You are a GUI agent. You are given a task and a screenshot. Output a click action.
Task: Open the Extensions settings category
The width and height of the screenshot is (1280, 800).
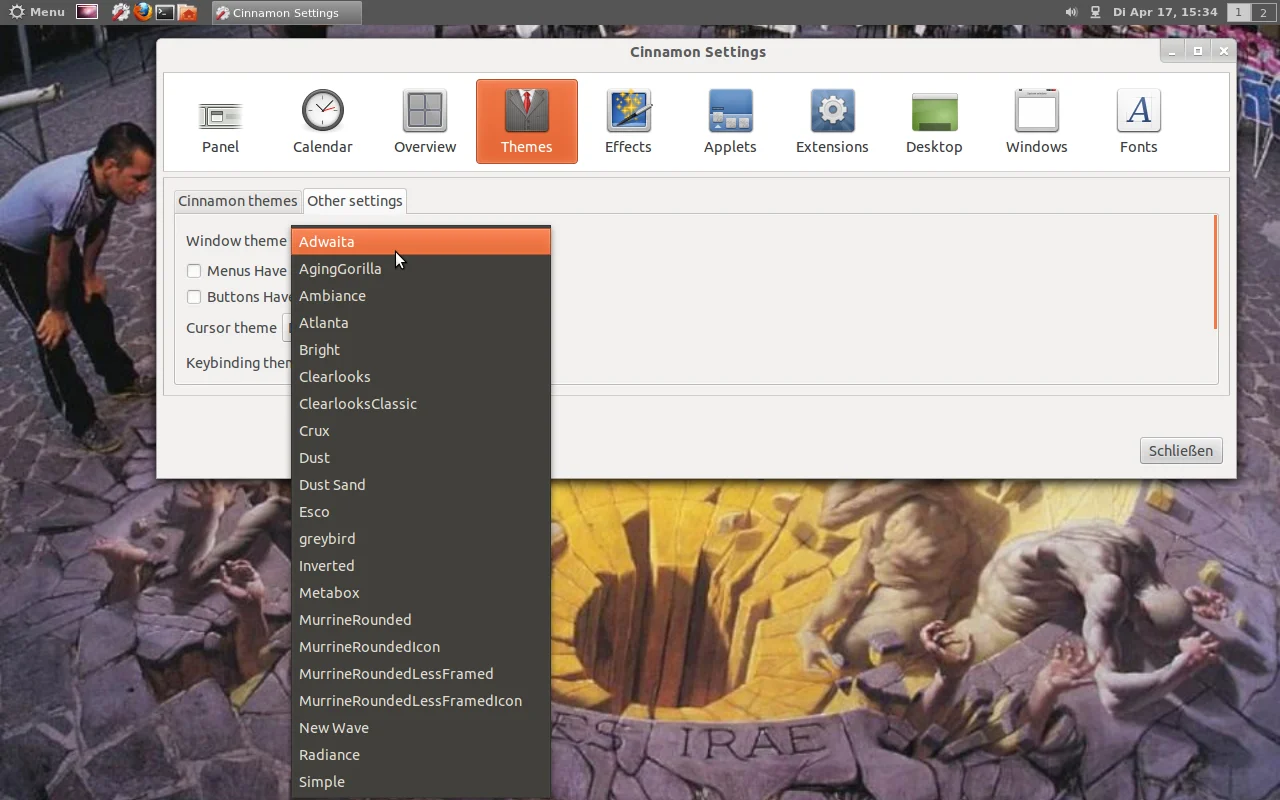832,122
